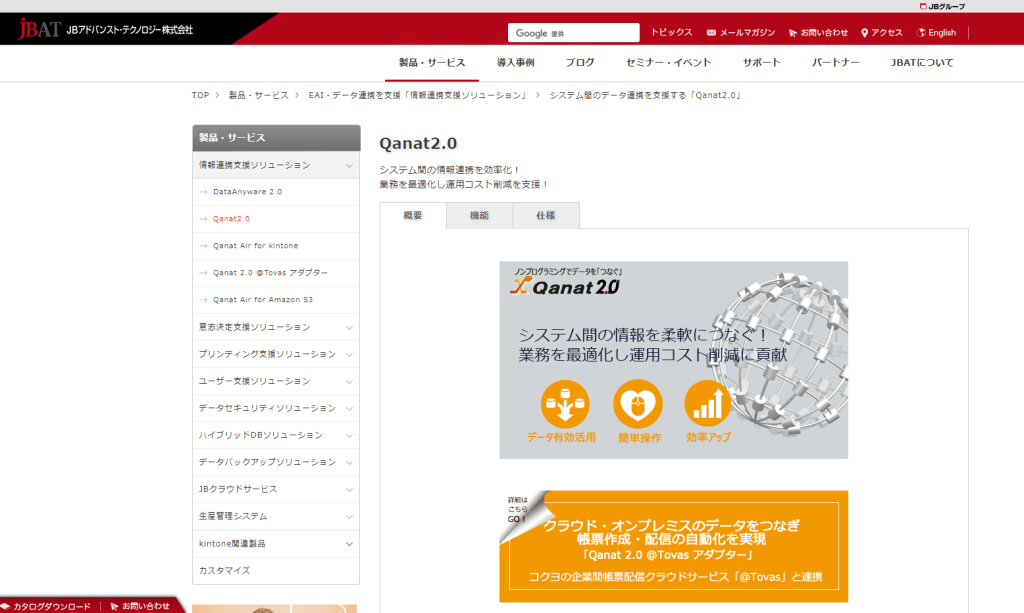This screenshot has width=1024, height=613.
Task: Click the 簡単操作 heart mouse icon
Action: [x=637, y=404]
